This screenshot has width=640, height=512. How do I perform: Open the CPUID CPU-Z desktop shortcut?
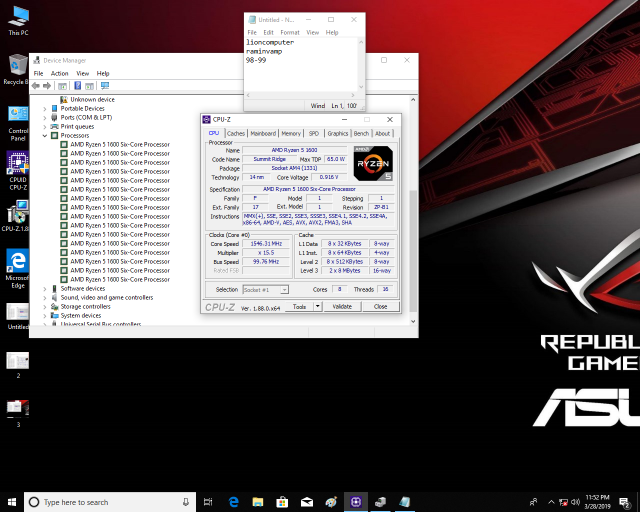click(17, 166)
